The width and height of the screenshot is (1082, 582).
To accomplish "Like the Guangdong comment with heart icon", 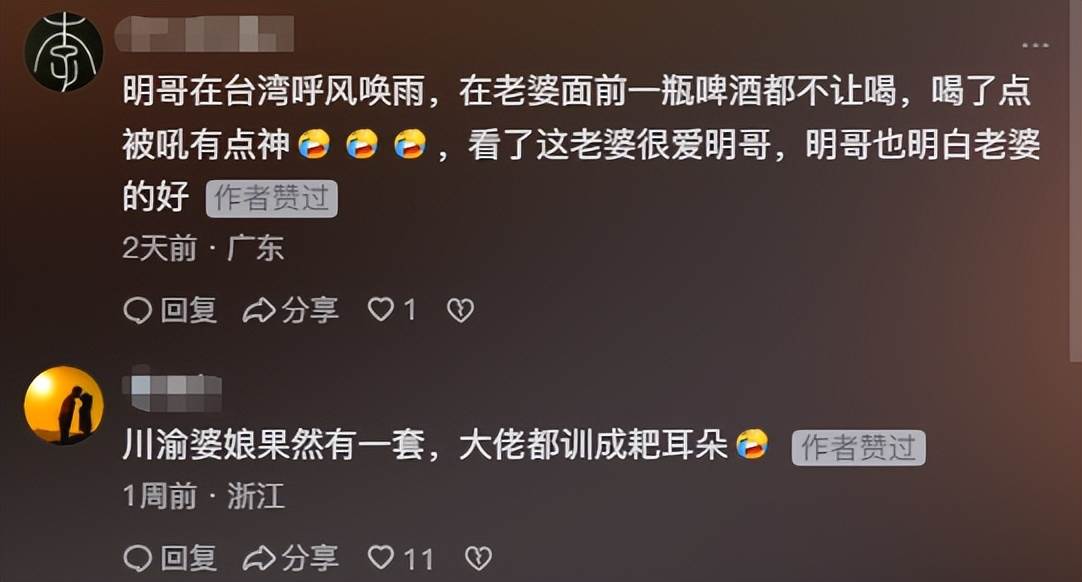I will point(380,310).
